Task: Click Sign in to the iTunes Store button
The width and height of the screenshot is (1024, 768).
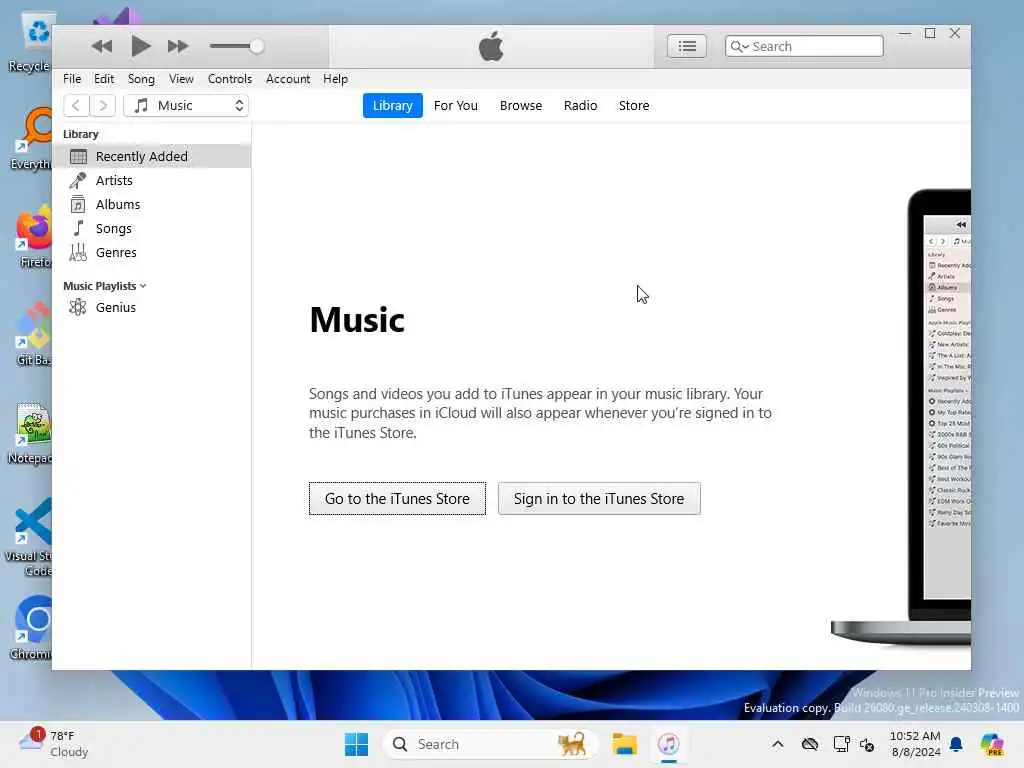Action: (x=599, y=499)
